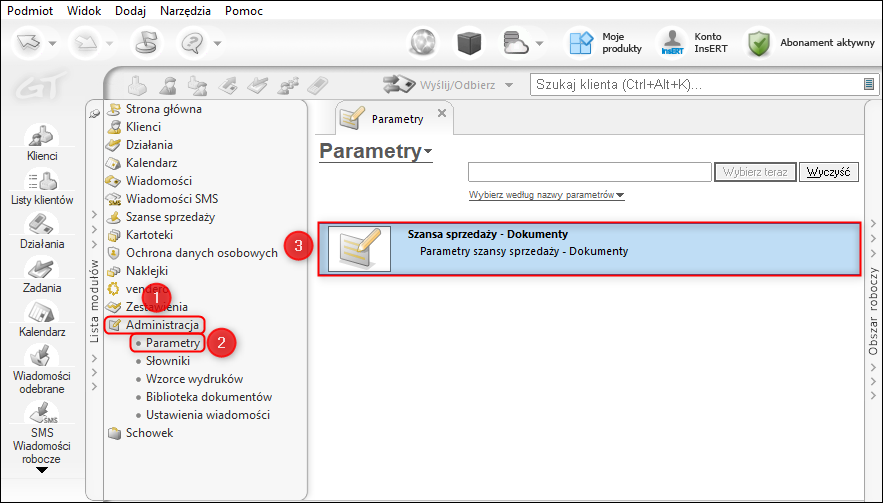Click the flag icon in top toolbar
Screen dimensions: 883x503
tap(146, 43)
